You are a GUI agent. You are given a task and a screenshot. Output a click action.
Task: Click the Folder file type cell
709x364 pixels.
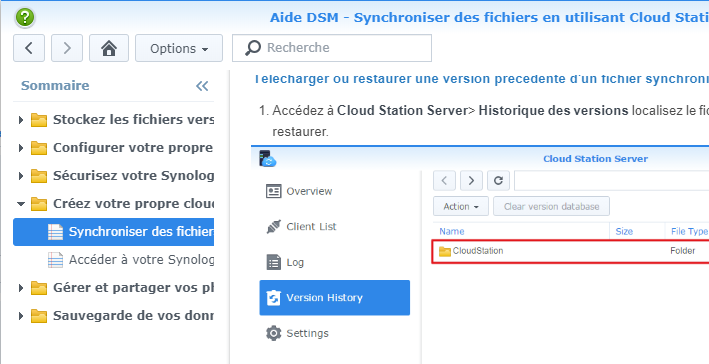coord(683,251)
